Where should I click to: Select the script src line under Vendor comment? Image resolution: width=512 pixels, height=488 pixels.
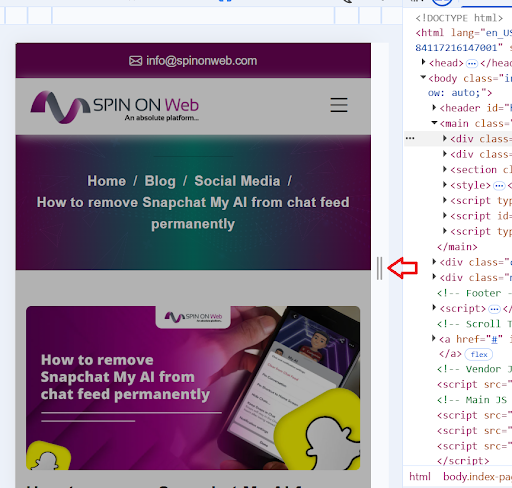click(x=474, y=384)
